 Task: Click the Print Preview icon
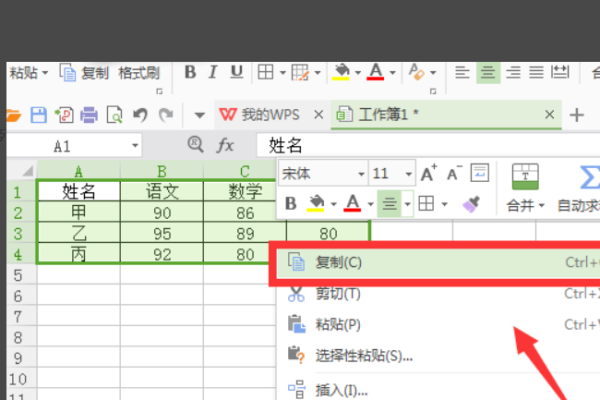[114, 115]
